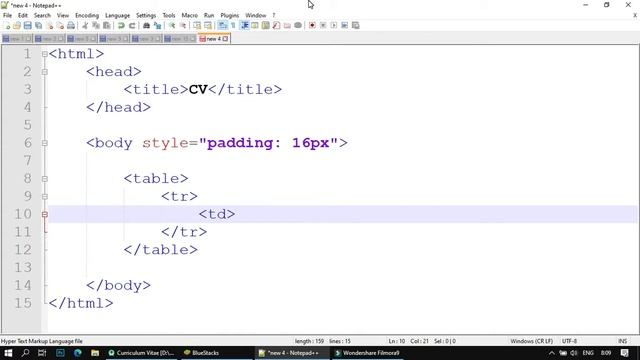Collapse the body block fold marker on line 6

(45, 143)
